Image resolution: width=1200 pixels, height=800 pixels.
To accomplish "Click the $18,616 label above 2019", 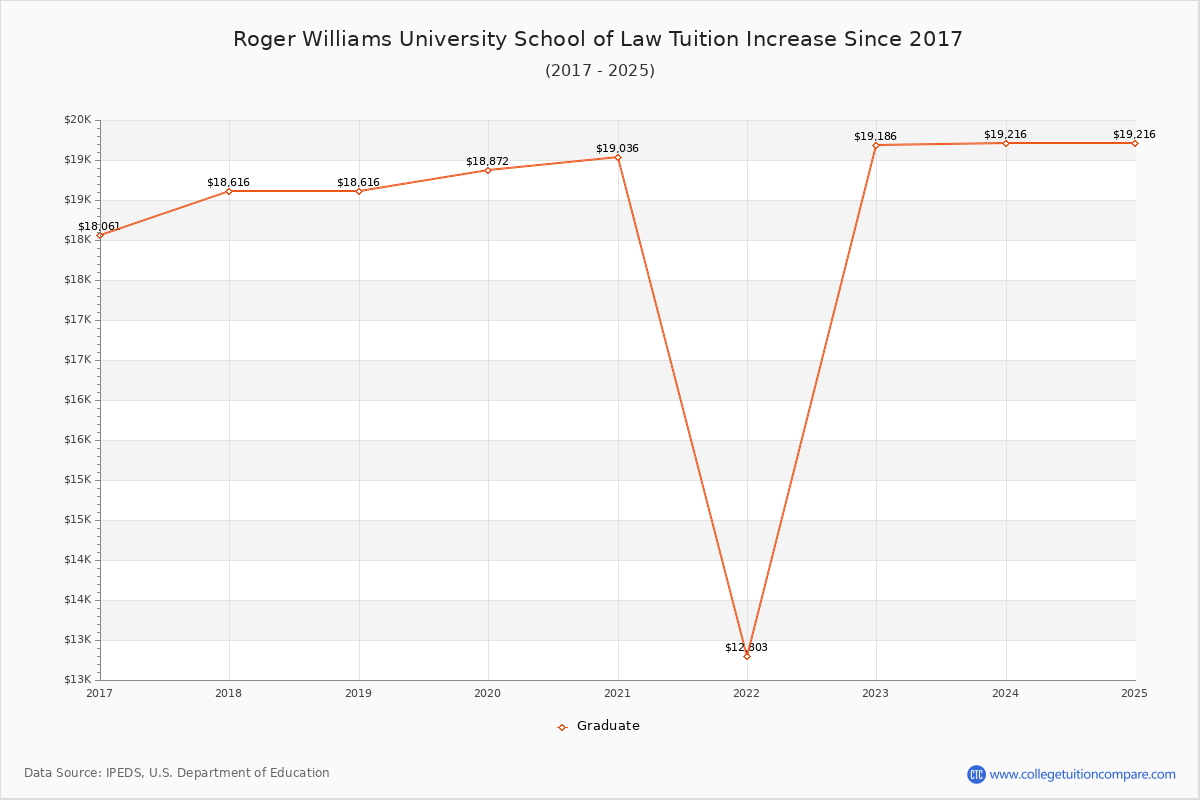I will (358, 182).
